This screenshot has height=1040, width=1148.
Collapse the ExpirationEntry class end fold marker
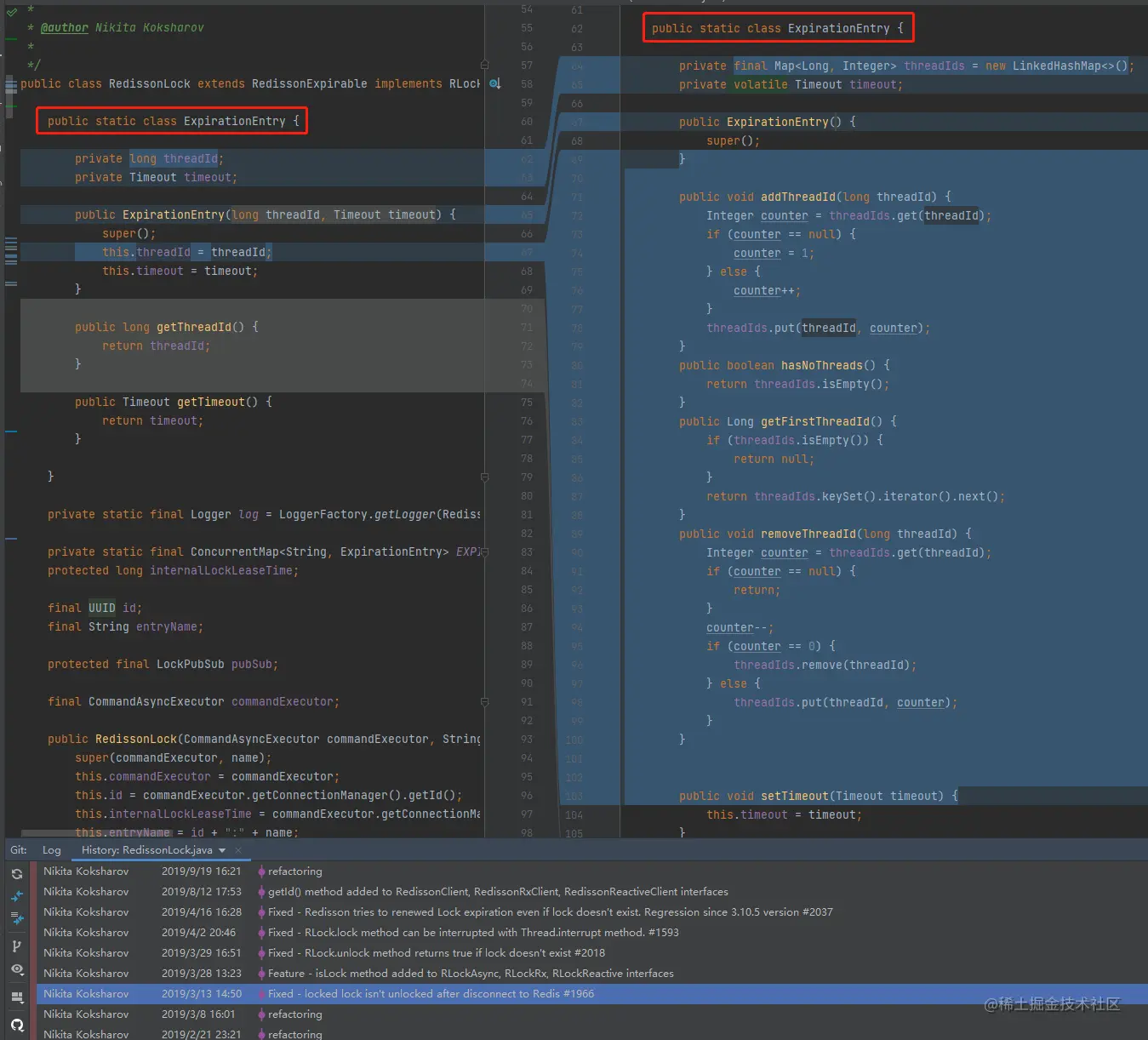(484, 477)
